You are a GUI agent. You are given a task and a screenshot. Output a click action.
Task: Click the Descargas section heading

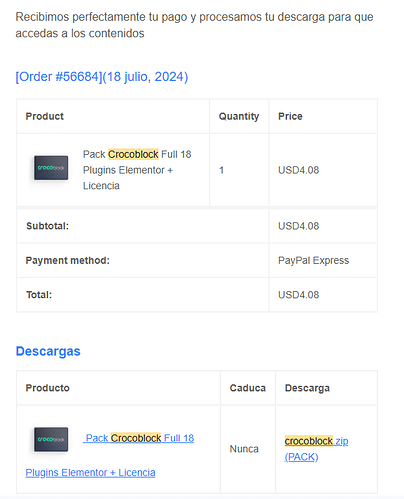tap(48, 351)
